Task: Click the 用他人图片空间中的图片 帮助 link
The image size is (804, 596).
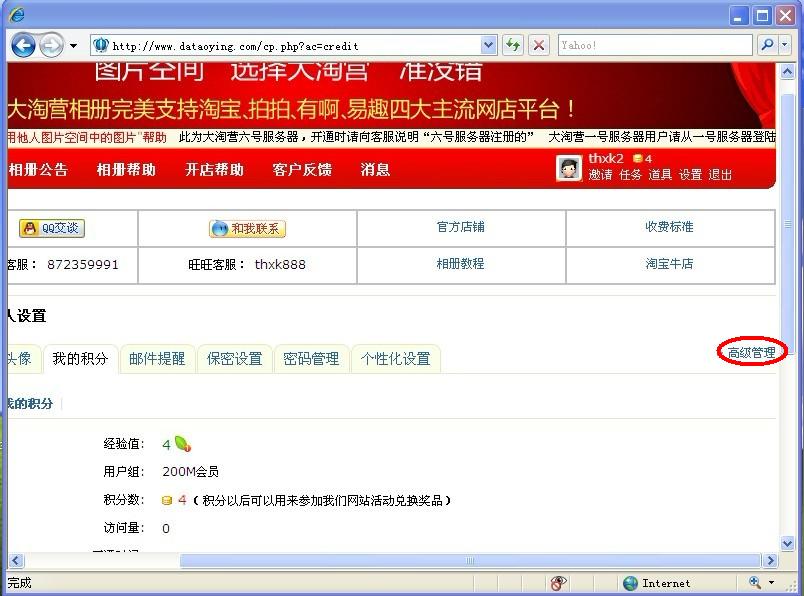Action: [x=87, y=137]
